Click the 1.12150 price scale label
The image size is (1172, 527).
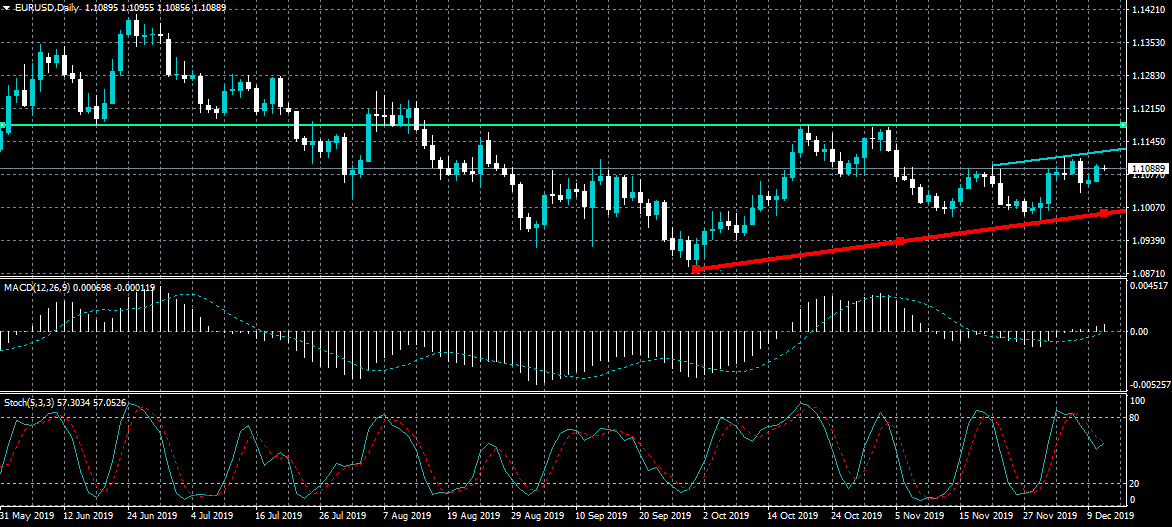(x=1147, y=108)
